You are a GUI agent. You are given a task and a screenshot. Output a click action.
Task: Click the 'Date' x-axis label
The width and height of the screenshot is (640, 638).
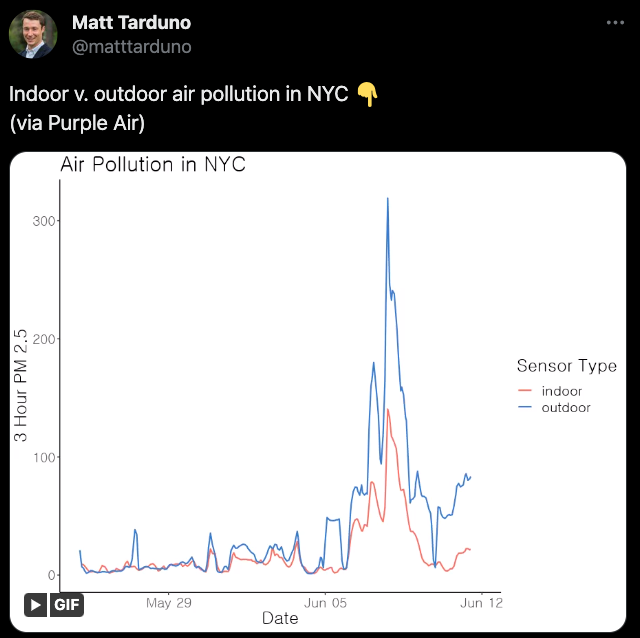(x=280, y=618)
